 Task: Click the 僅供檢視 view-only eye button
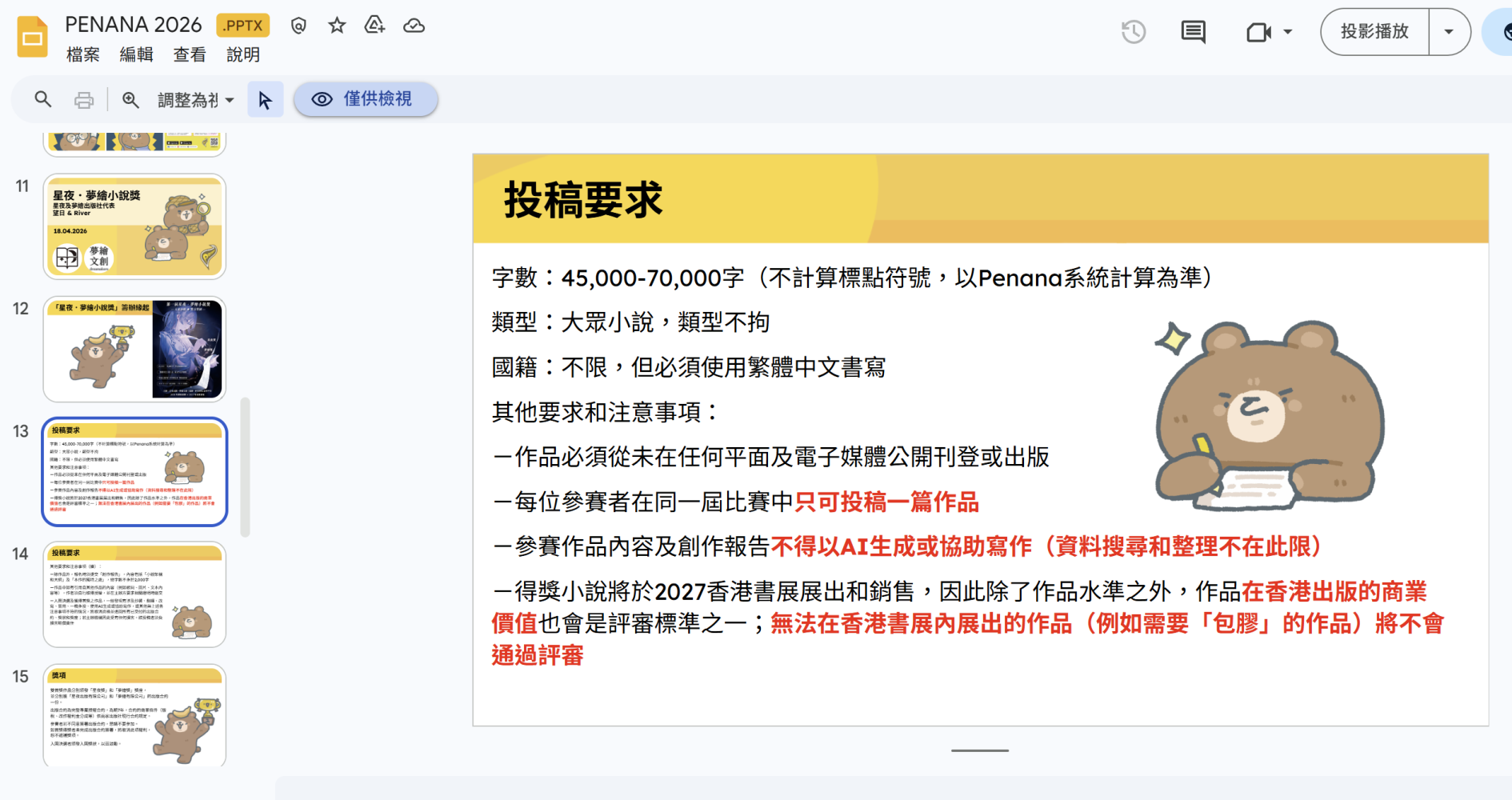[x=366, y=99]
